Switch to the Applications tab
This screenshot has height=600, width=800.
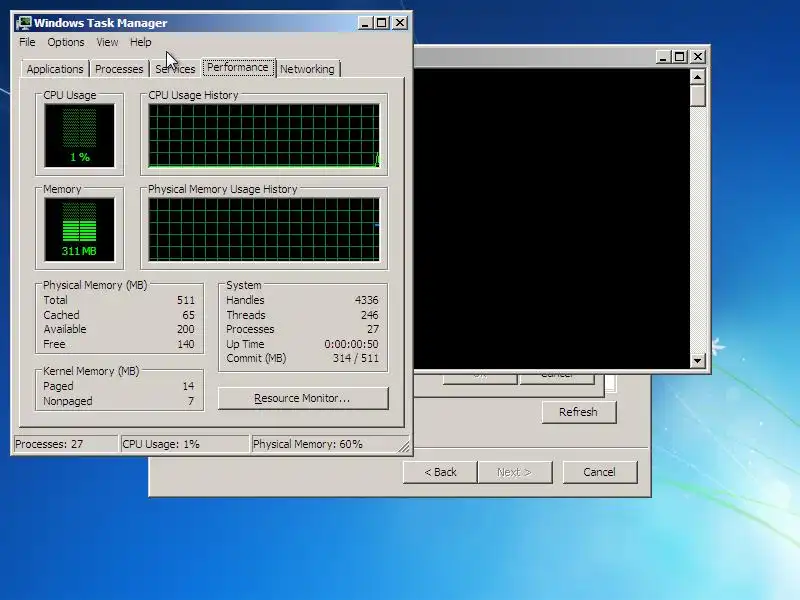(55, 69)
